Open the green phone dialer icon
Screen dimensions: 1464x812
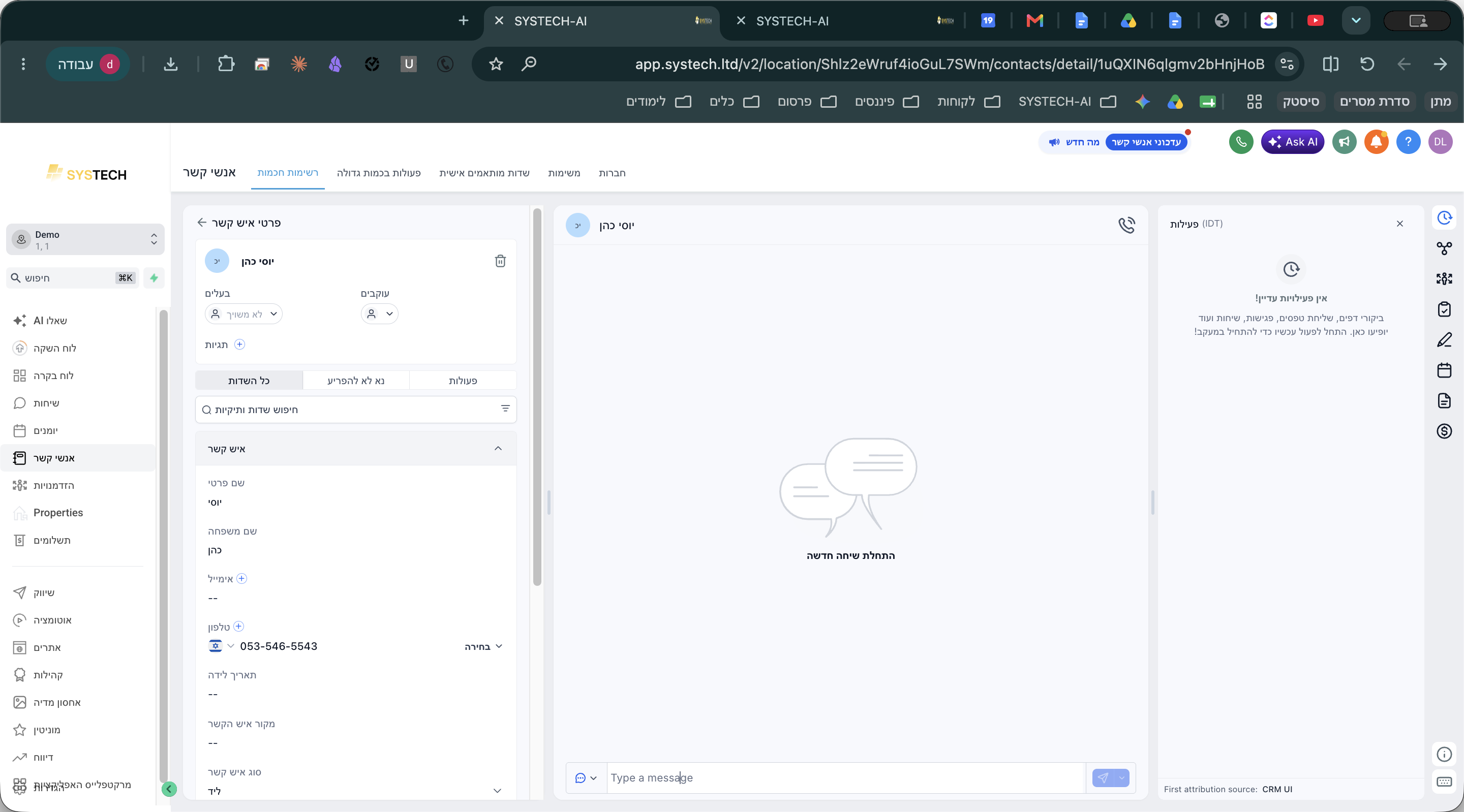coord(1241,141)
